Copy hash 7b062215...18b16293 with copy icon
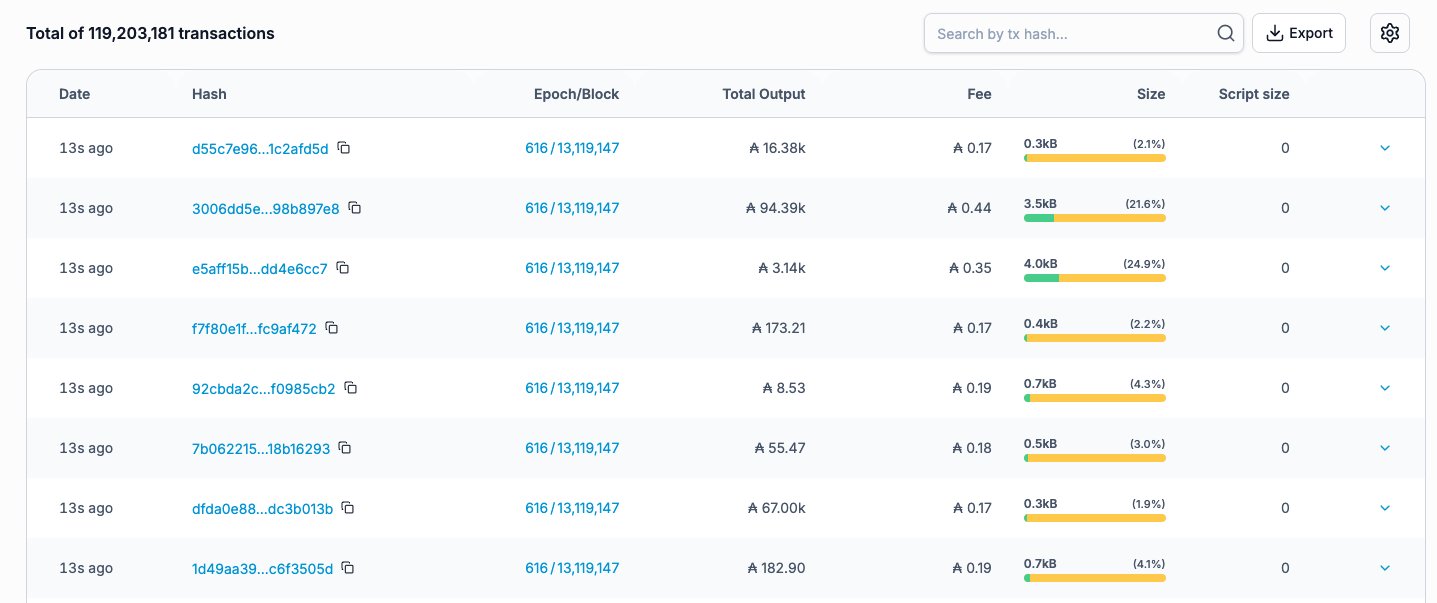 point(345,448)
